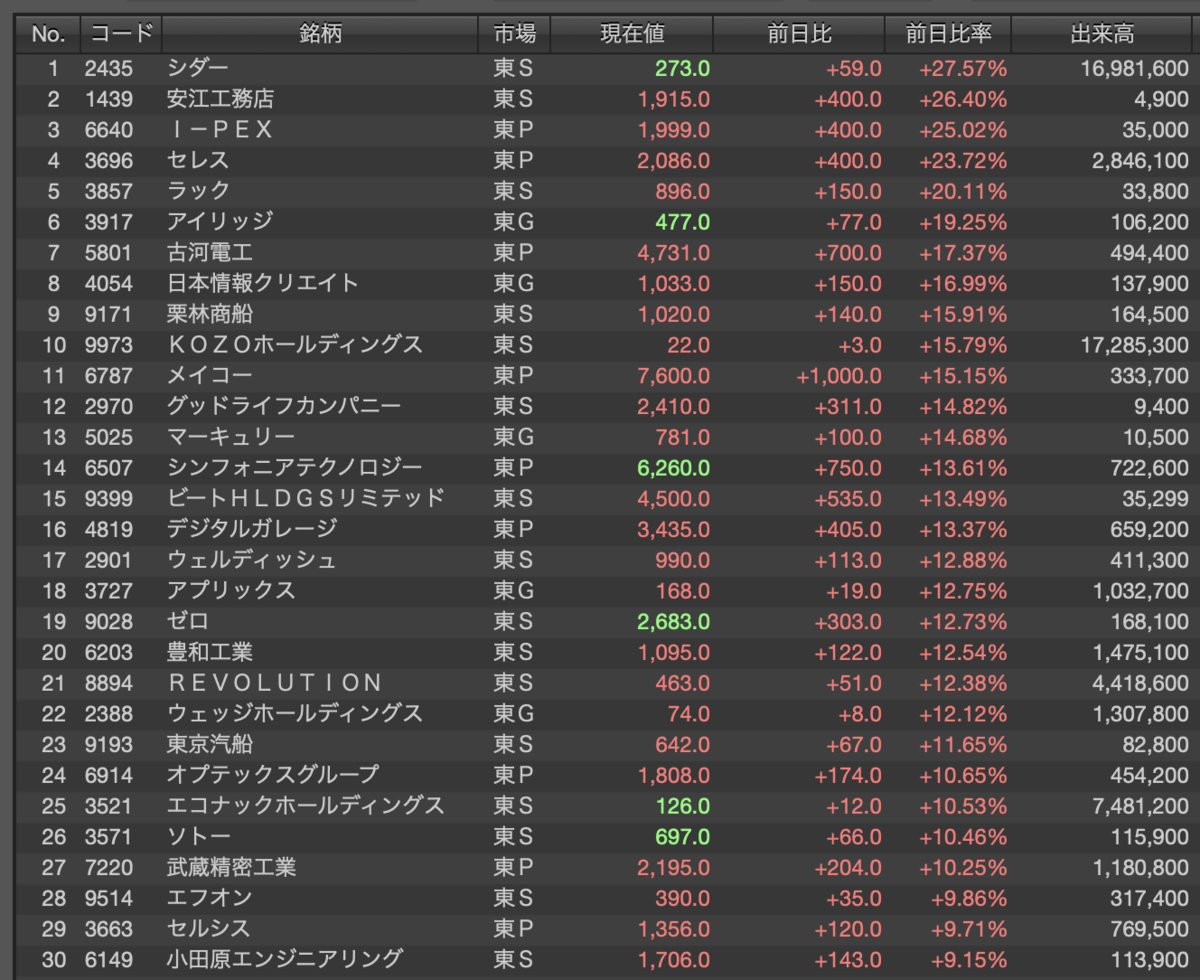
Task: Sort by the 前日比率 column header
Action: click(948, 34)
